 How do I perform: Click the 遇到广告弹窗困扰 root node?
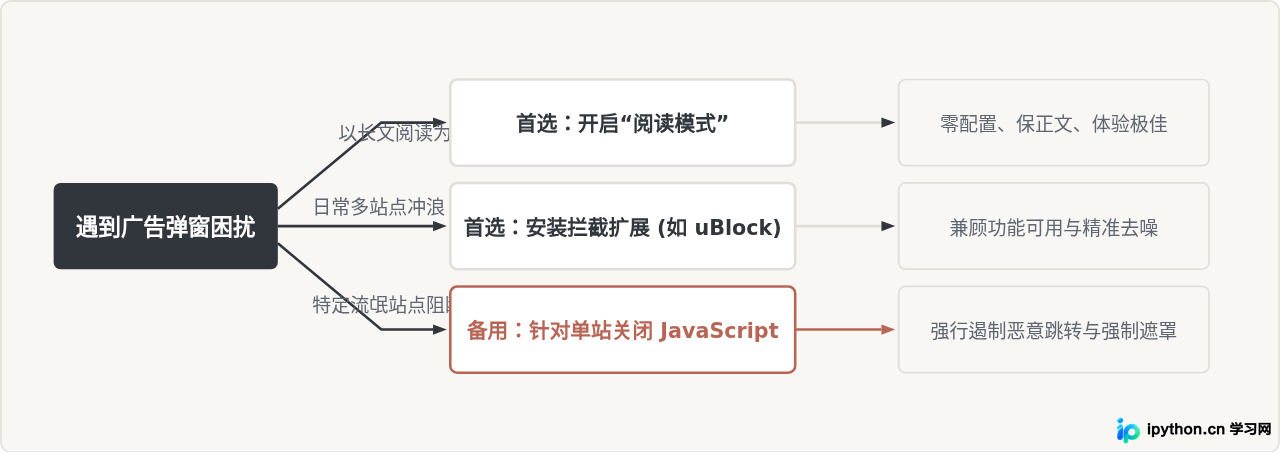tap(165, 226)
